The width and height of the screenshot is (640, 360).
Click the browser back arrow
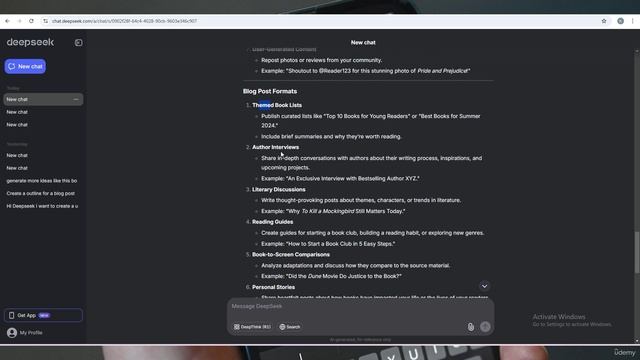tap(7, 21)
